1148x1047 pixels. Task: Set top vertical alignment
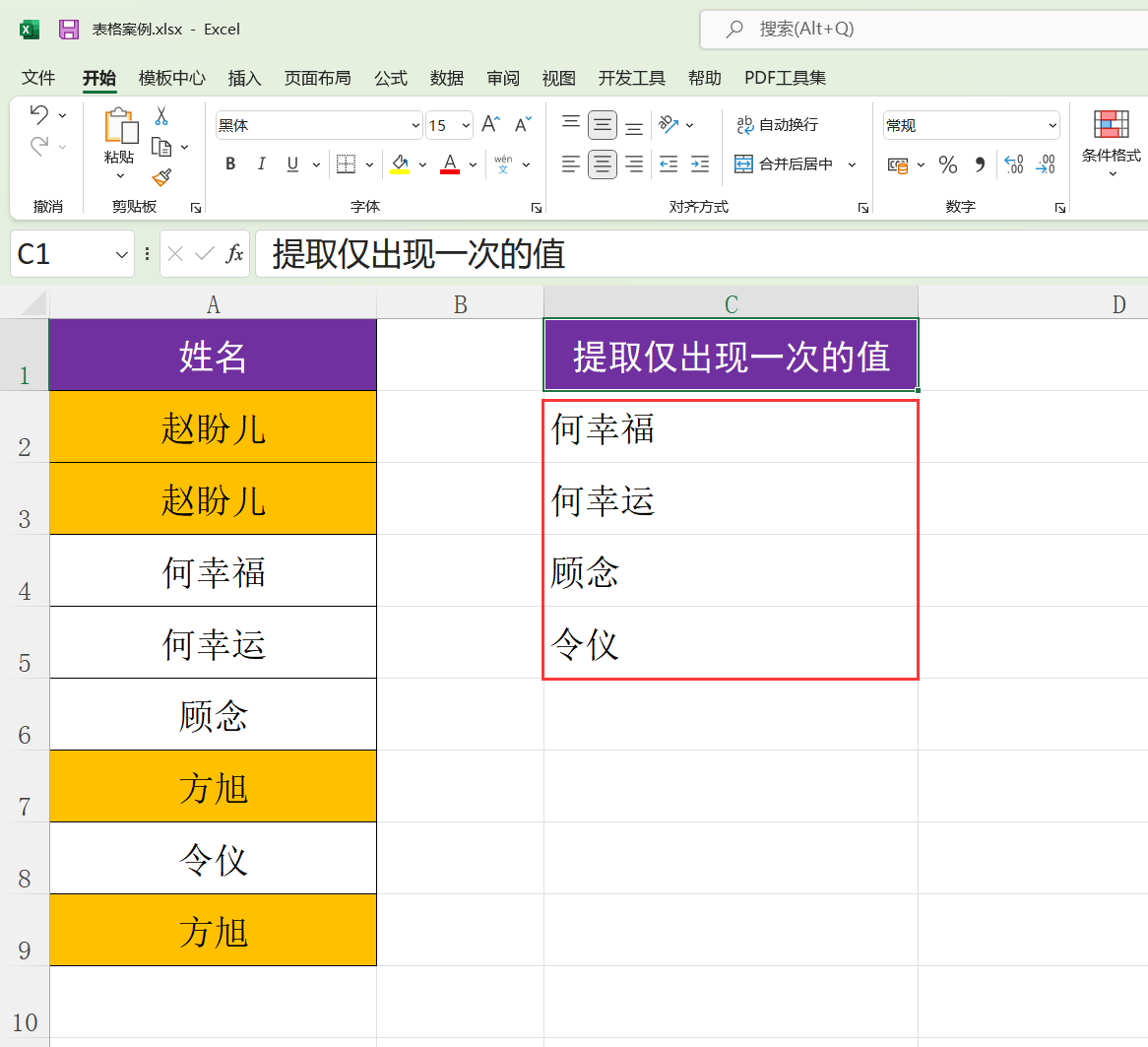pyautogui.click(x=571, y=124)
